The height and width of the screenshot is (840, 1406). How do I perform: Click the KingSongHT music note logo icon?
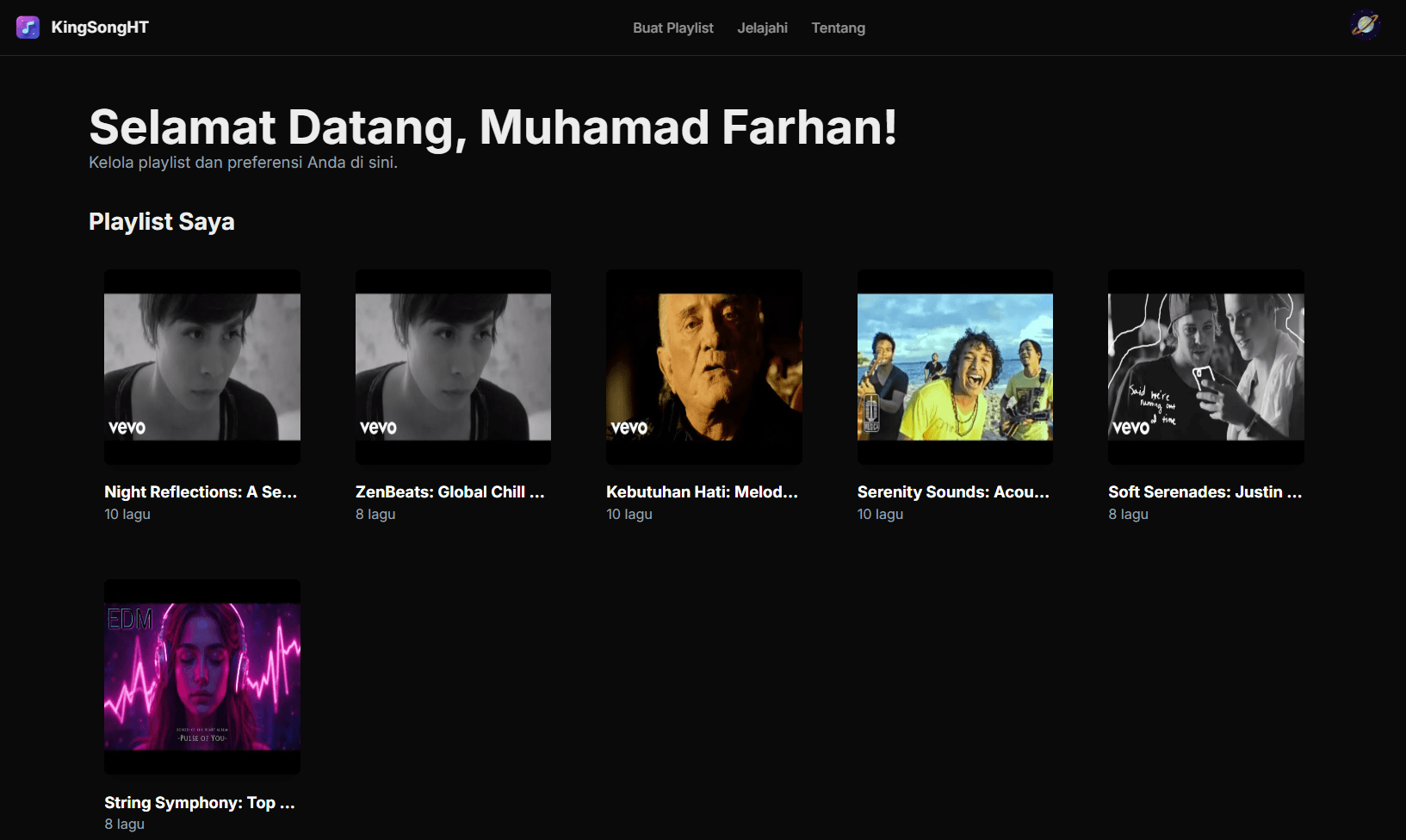[x=28, y=28]
